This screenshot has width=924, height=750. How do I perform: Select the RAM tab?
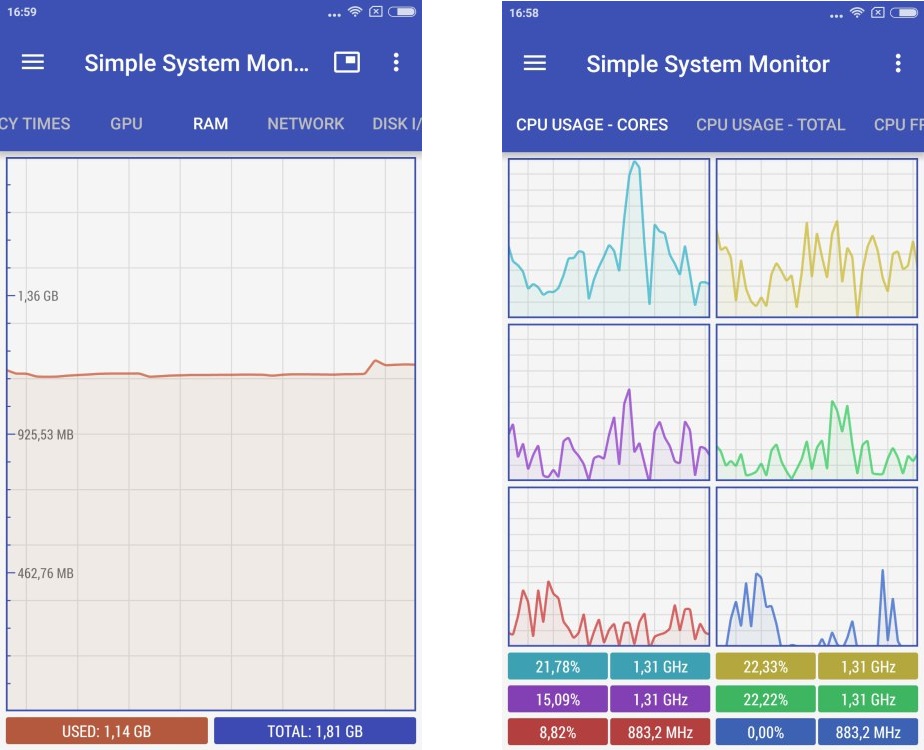(210, 124)
